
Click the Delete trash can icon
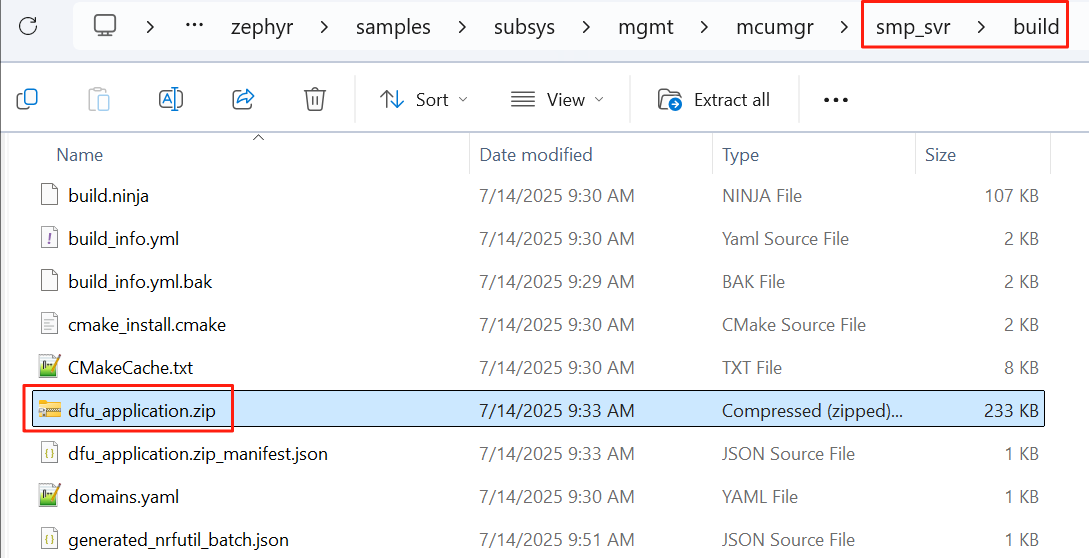315,99
